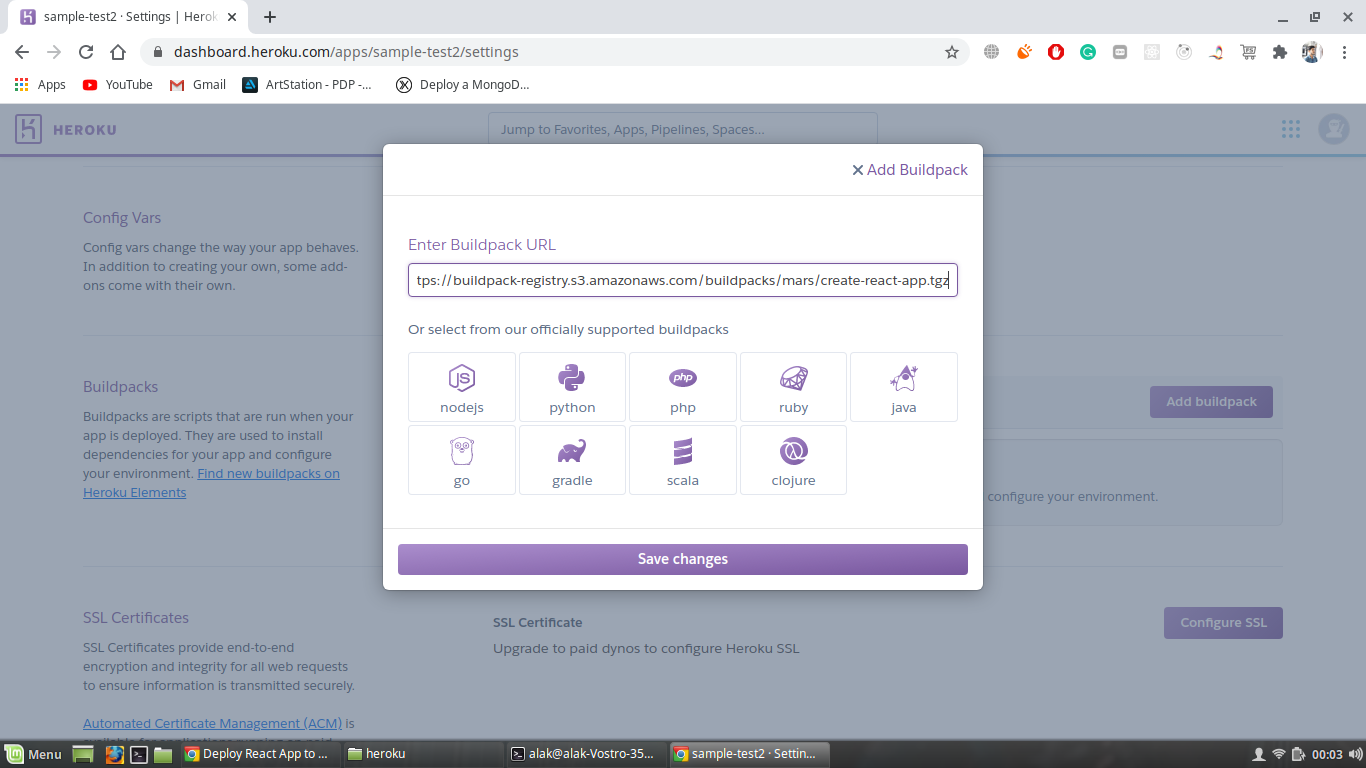
Task: Bookmark this page with the star icon
Action: [952, 52]
